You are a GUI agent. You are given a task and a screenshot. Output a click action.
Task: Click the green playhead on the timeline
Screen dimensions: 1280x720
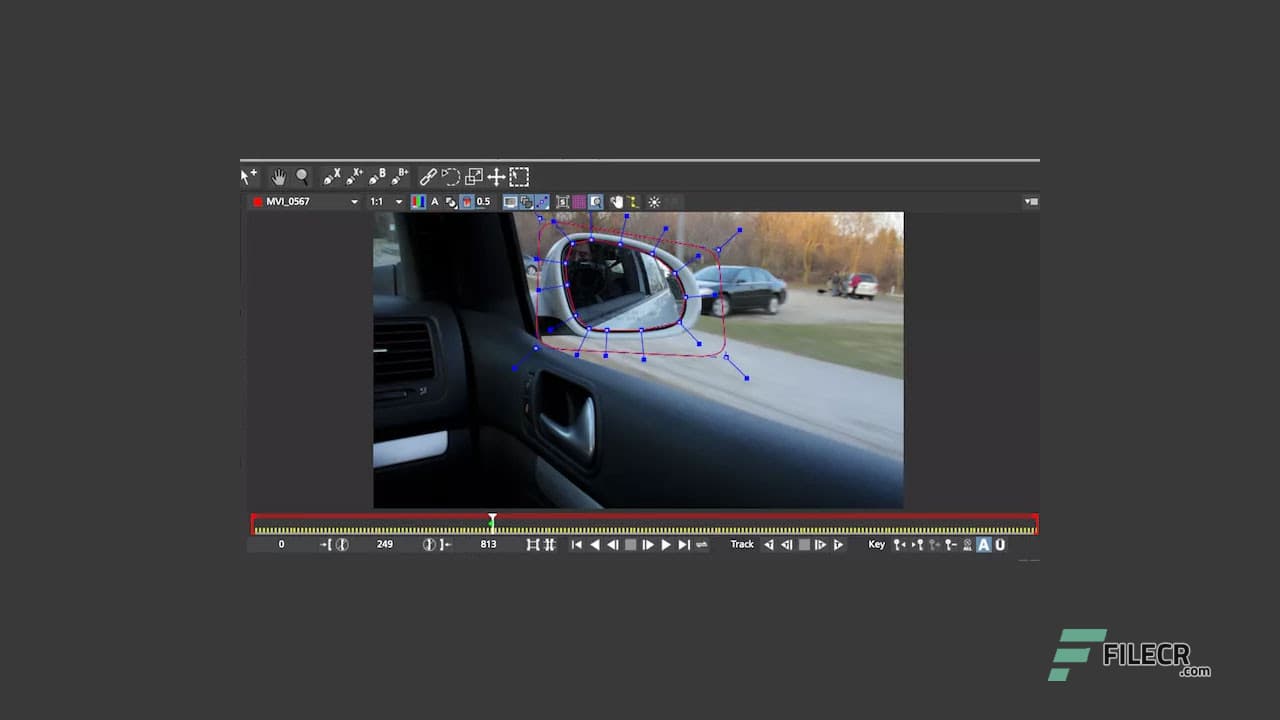491,521
